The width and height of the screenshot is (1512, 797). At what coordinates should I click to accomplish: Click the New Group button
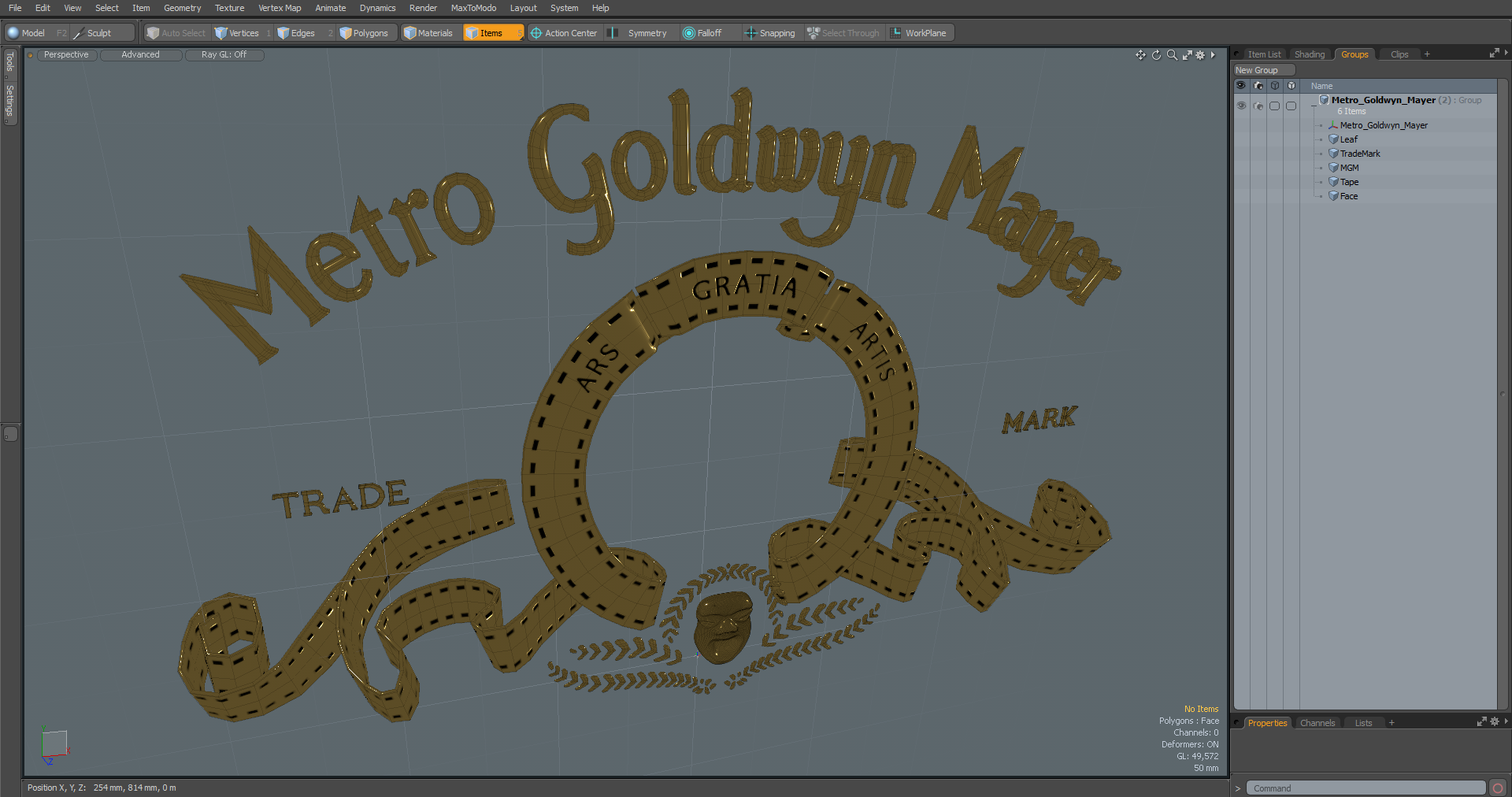[1263, 70]
